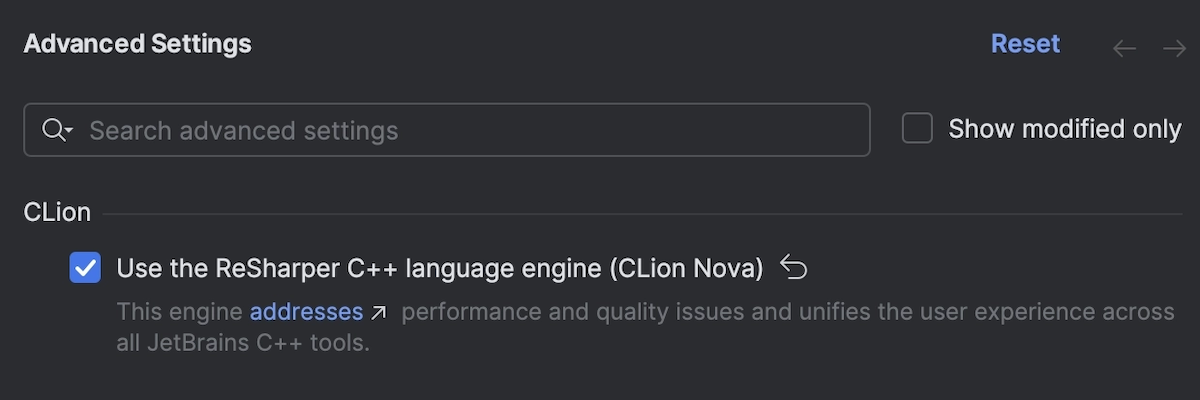
Task: Open the search history dropdown arrow
Action: (x=68, y=131)
